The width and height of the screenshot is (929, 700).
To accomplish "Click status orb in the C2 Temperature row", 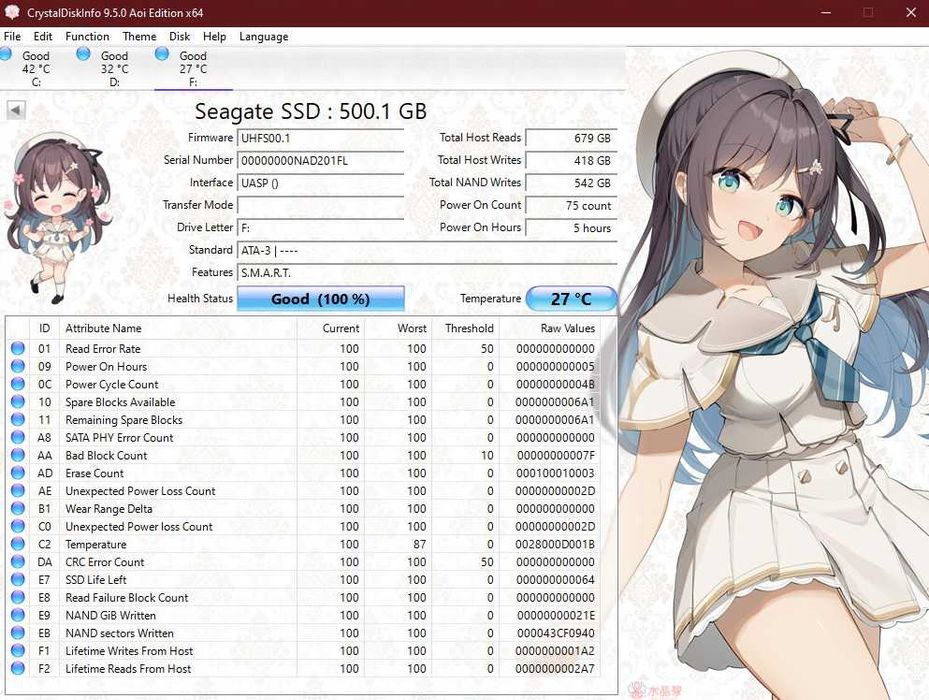I will tap(18, 544).
